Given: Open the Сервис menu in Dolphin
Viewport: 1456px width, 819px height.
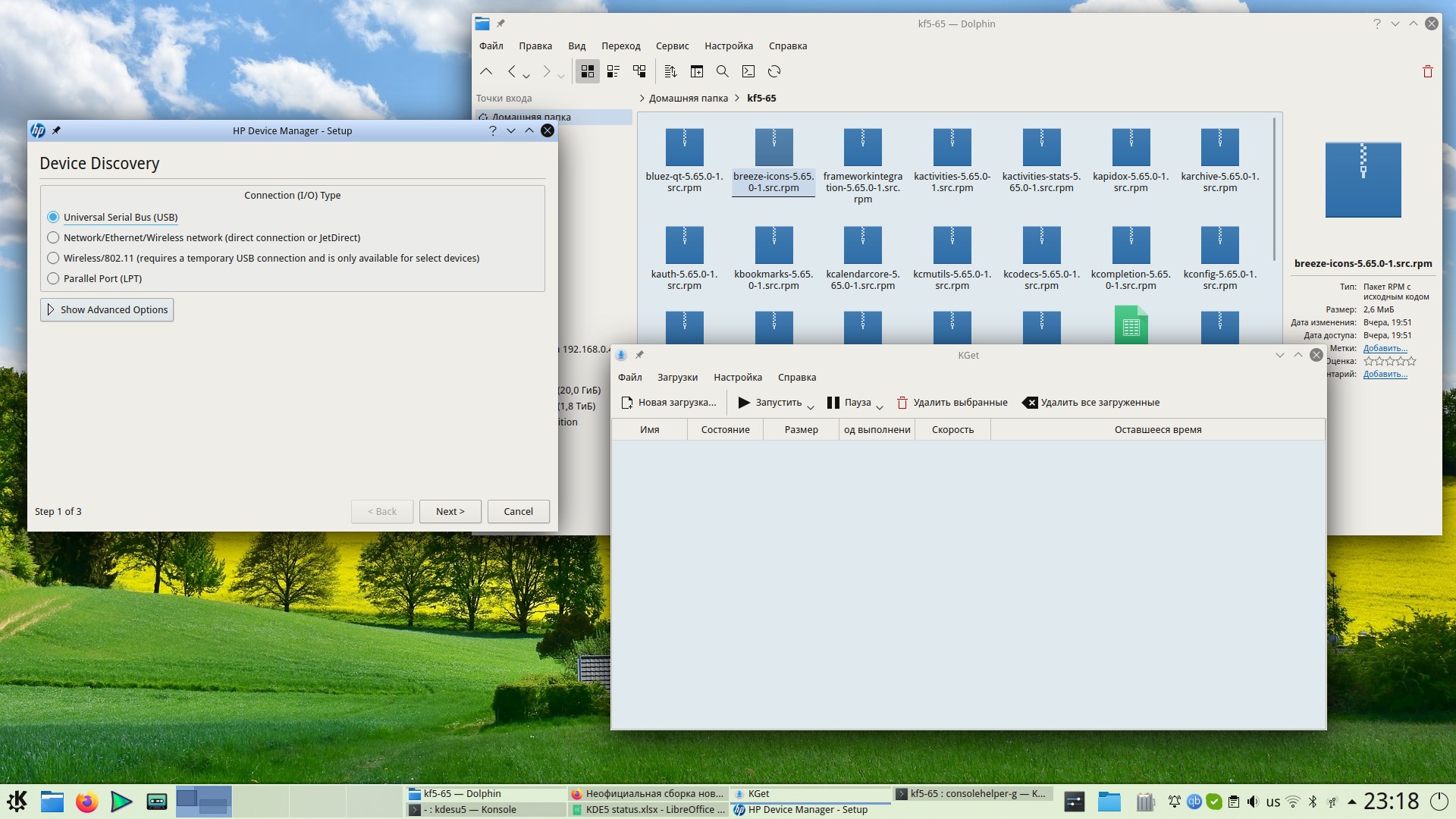Looking at the screenshot, I should [672, 46].
